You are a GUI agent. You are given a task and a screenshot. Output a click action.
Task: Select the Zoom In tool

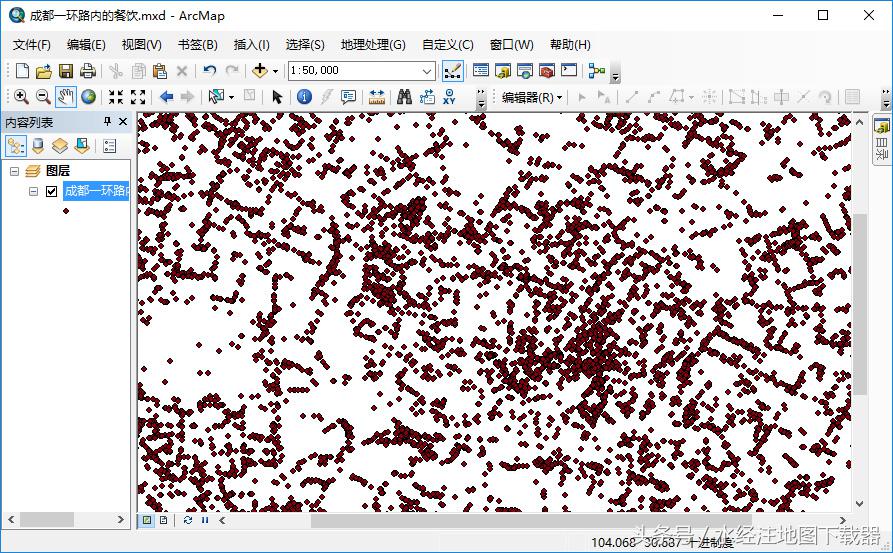[20, 97]
